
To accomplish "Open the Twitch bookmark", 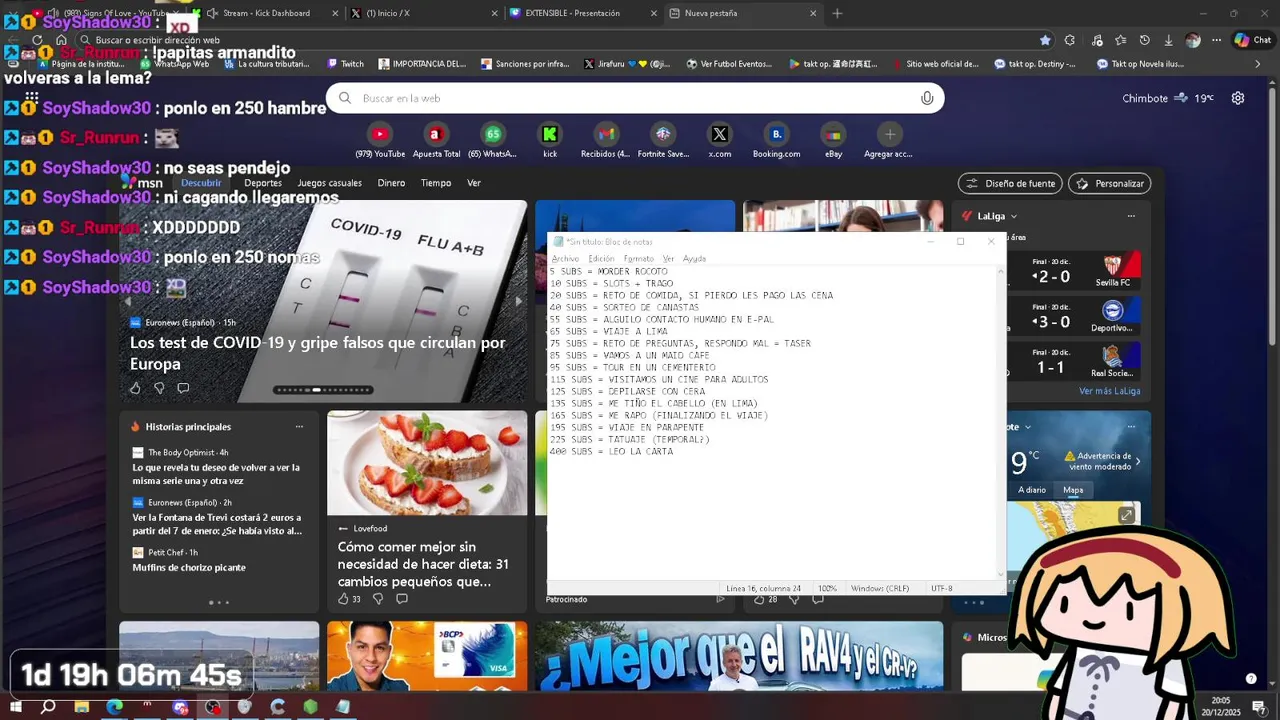I will [x=346, y=64].
